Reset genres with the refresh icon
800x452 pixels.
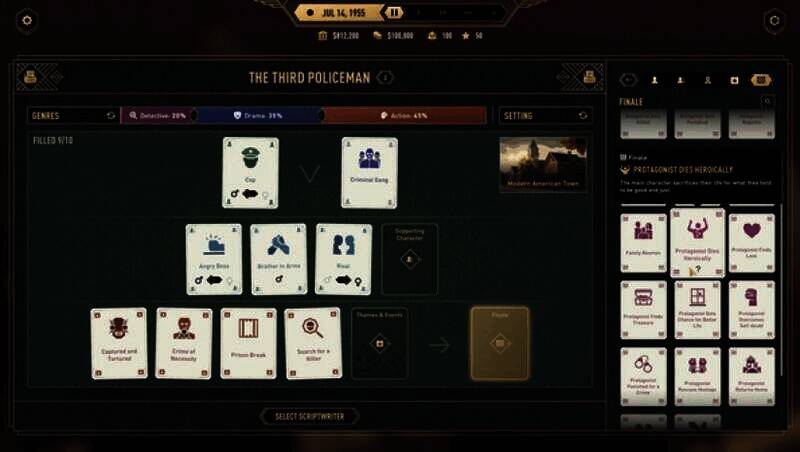click(x=111, y=116)
